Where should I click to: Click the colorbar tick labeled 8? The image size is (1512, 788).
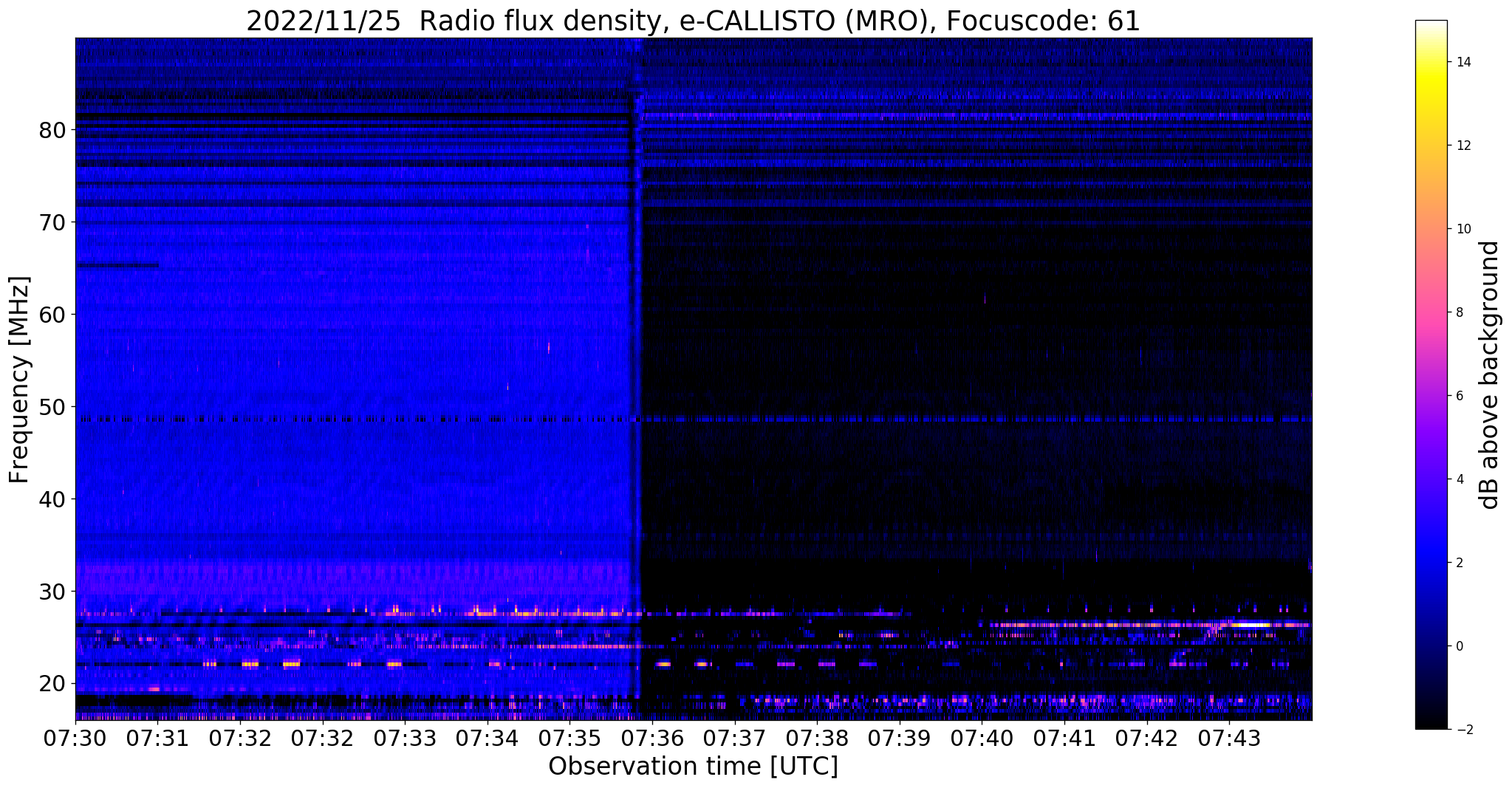point(1460,312)
